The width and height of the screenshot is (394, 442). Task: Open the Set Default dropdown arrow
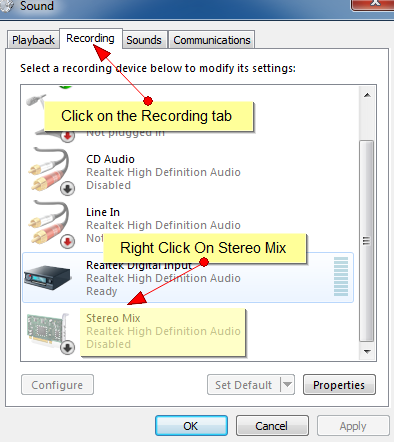coord(287,385)
